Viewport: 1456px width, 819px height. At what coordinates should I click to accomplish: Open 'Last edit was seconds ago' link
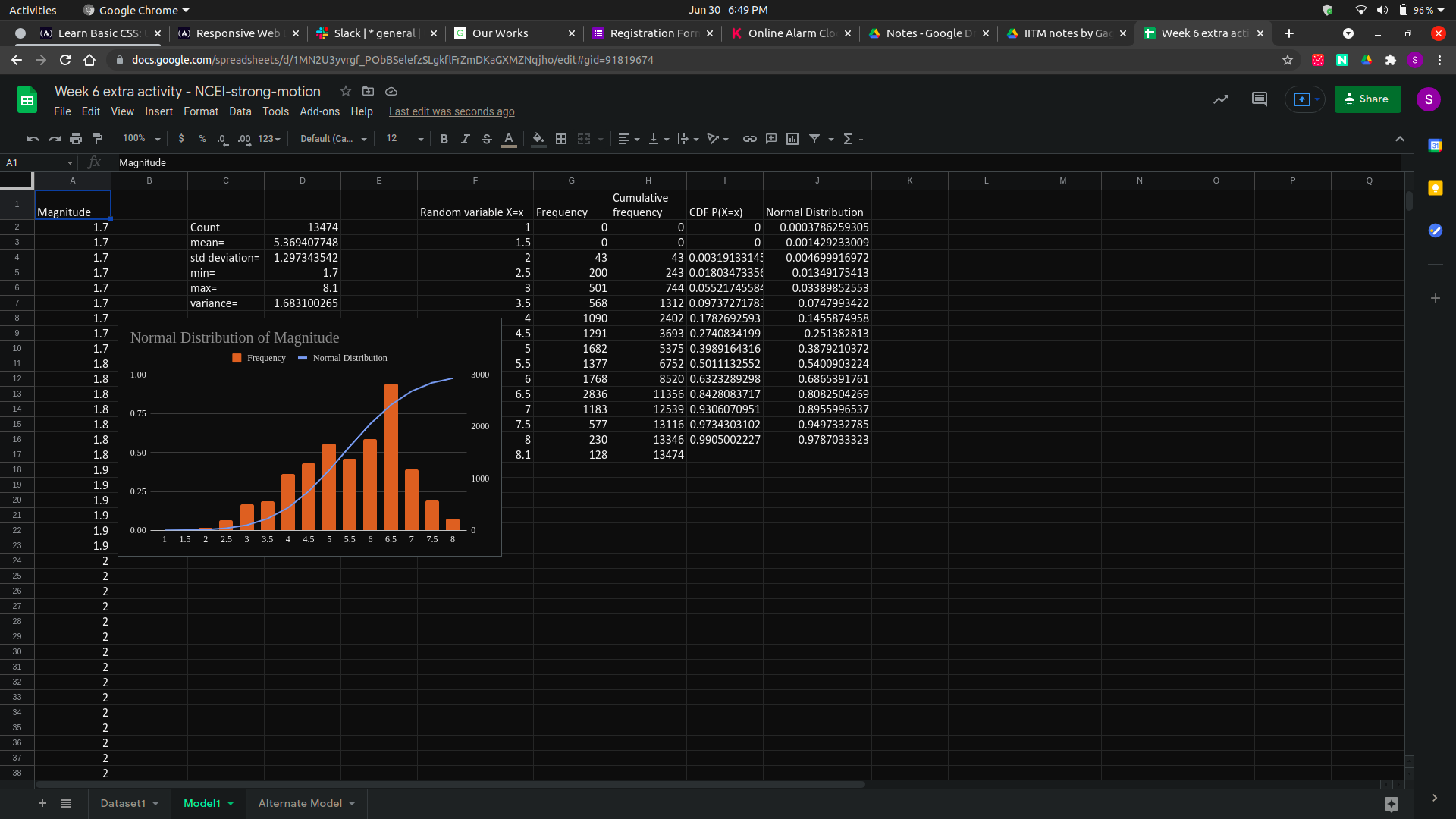click(451, 111)
